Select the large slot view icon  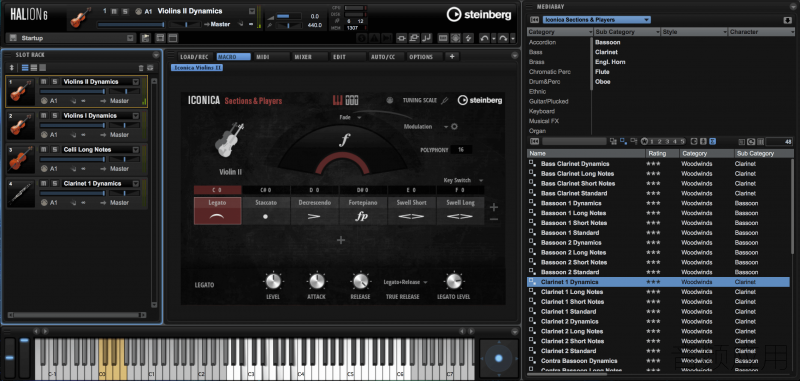[x=43, y=68]
